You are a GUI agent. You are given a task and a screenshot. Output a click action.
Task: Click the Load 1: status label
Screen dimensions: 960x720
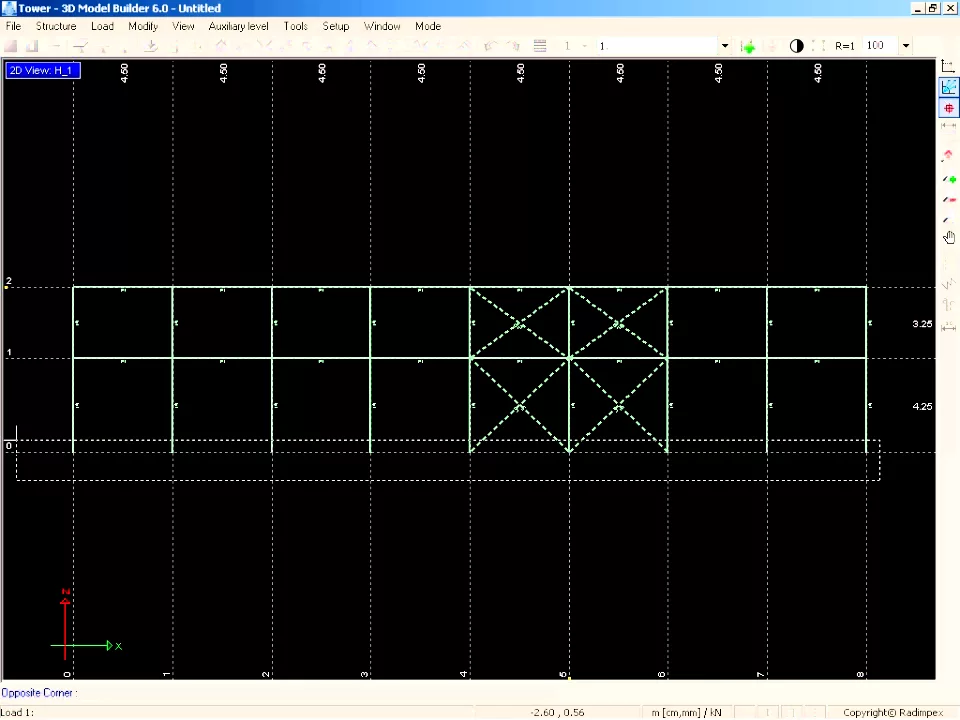pyautogui.click(x=17, y=713)
